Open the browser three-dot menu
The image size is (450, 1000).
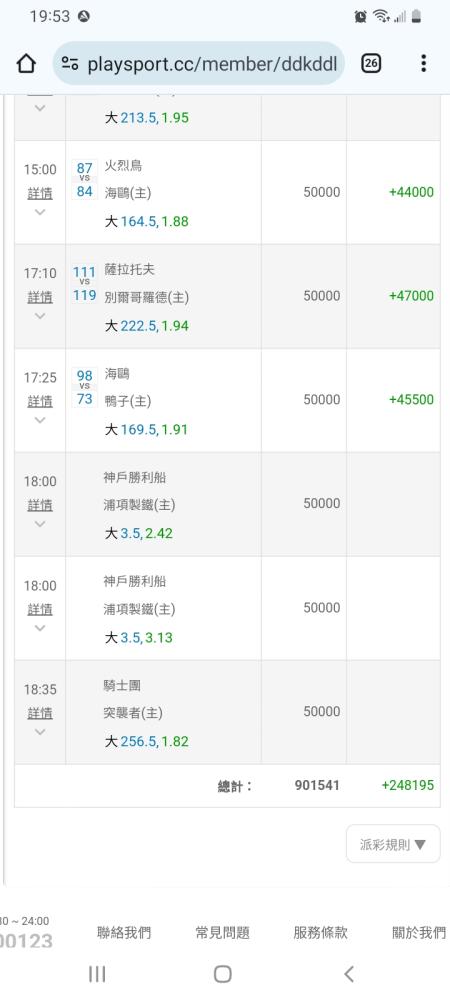click(423, 63)
